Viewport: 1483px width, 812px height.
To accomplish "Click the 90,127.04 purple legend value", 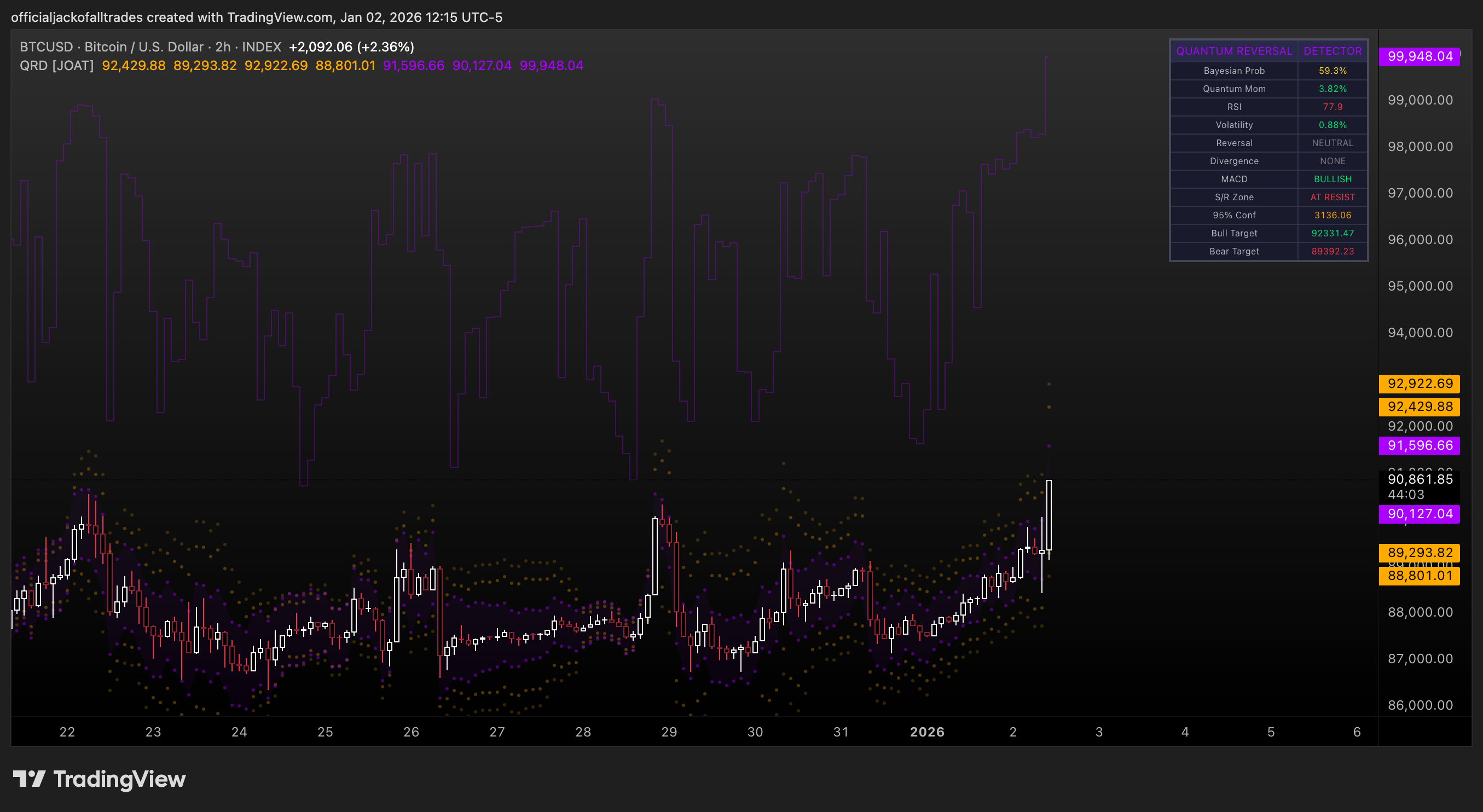I will pos(482,66).
